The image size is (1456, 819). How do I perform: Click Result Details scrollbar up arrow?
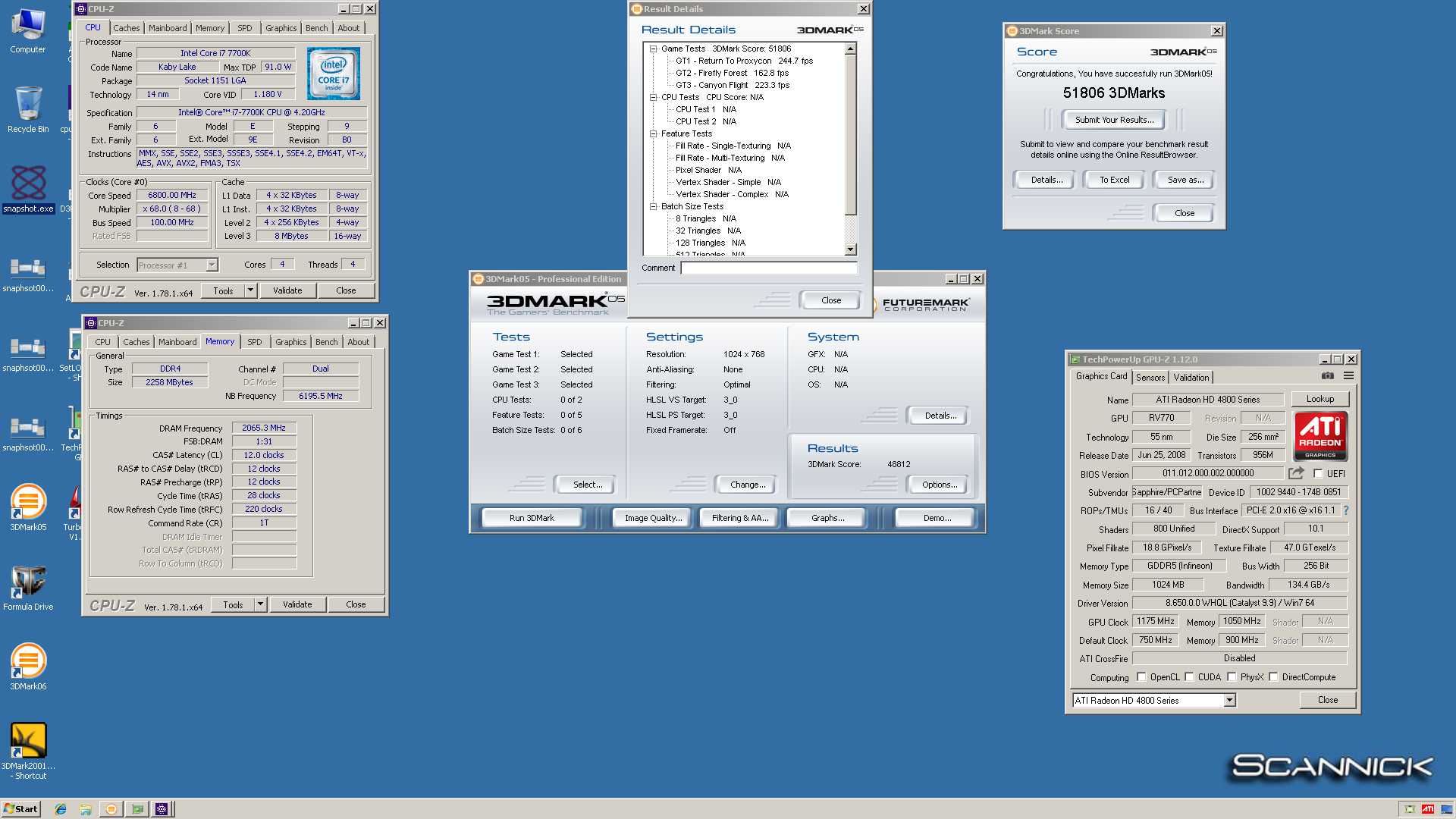851,49
